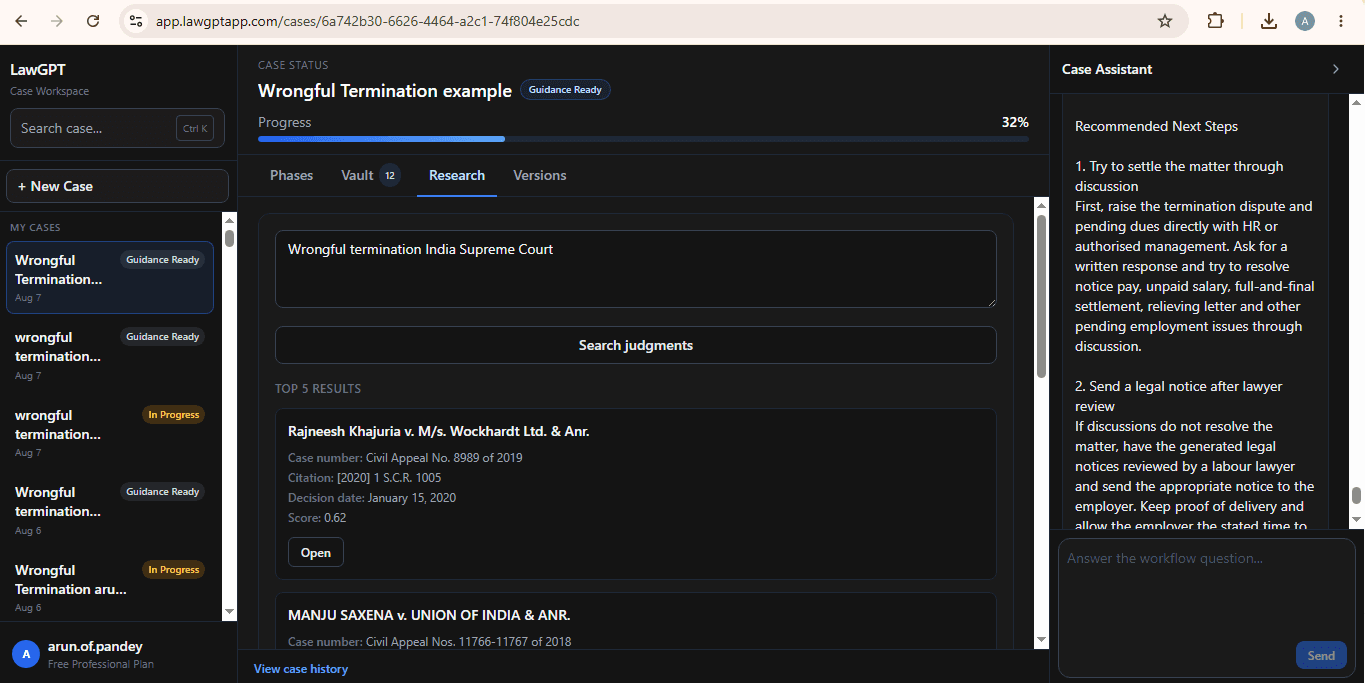Focus the Search case field
1365x683 pixels.
tap(117, 128)
